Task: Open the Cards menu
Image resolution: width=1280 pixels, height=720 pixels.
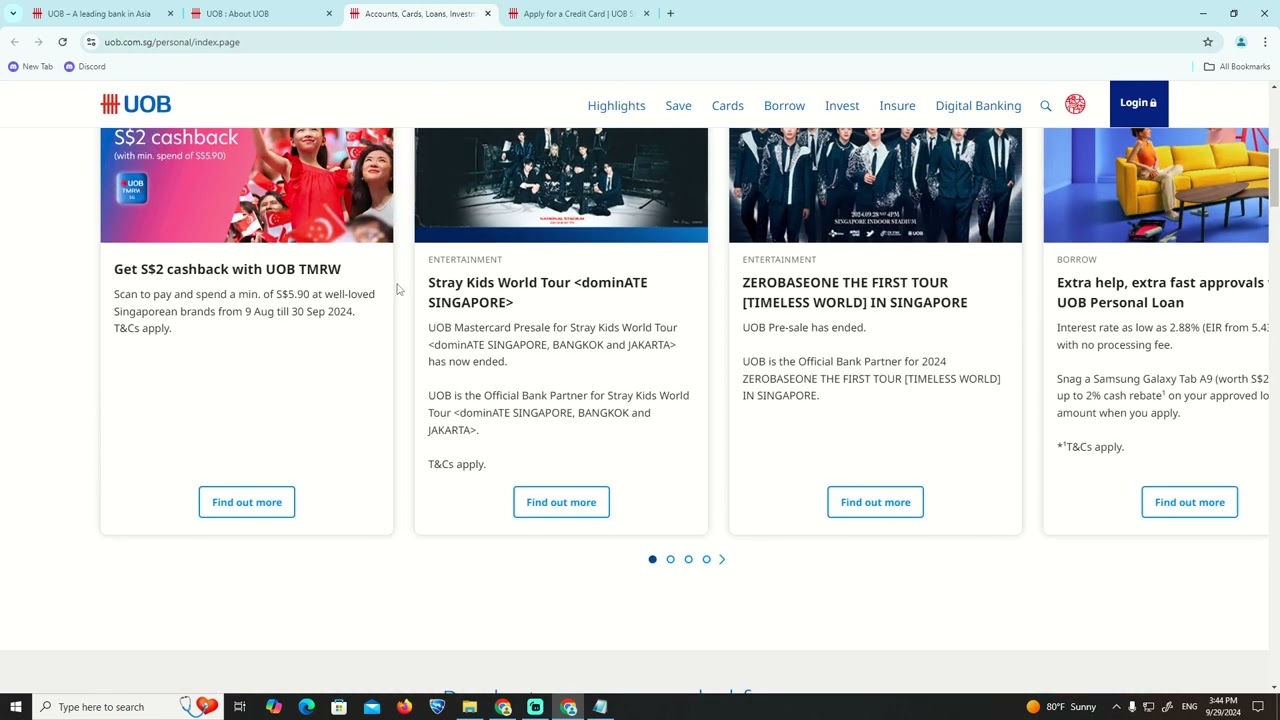Action: point(728,105)
